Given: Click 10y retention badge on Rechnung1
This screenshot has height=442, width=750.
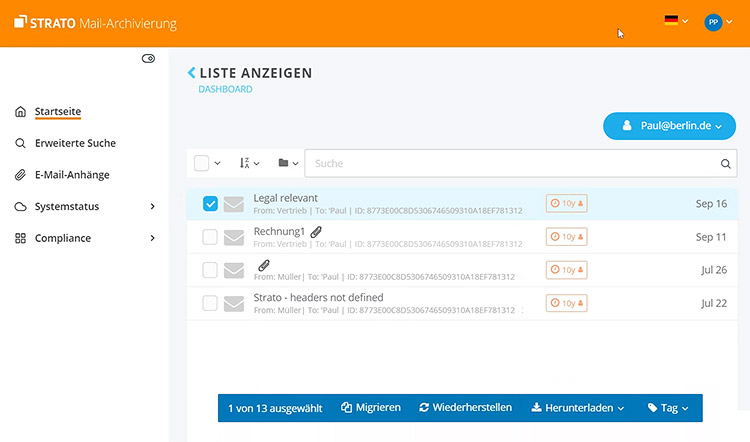Looking at the screenshot, I should click(x=566, y=236).
